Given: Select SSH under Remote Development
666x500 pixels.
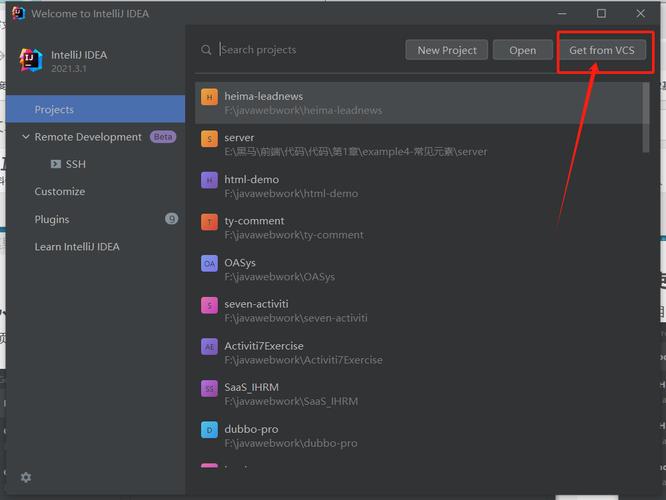Looking at the screenshot, I should coord(75,164).
